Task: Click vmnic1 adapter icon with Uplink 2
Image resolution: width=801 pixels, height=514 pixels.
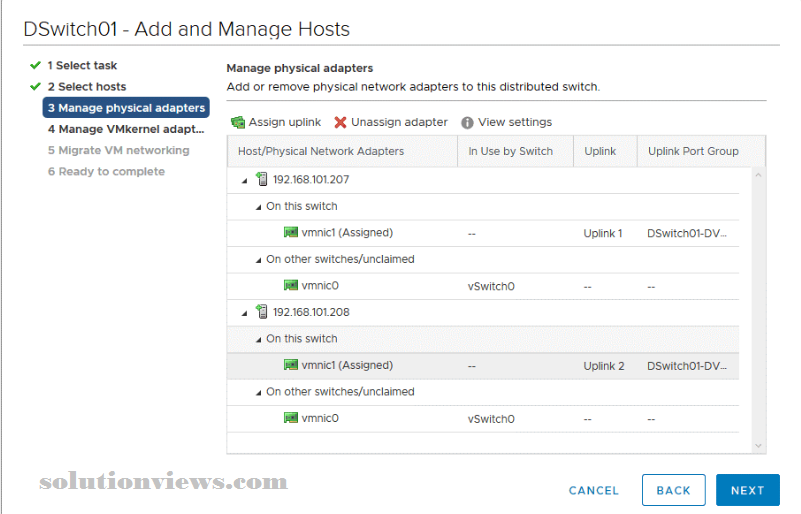Action: [291, 364]
